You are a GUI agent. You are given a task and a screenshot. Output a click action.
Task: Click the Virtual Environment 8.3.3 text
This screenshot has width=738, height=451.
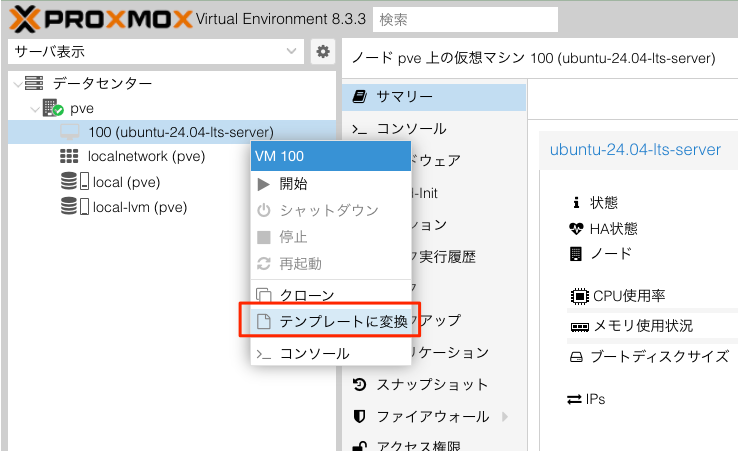(x=281, y=19)
